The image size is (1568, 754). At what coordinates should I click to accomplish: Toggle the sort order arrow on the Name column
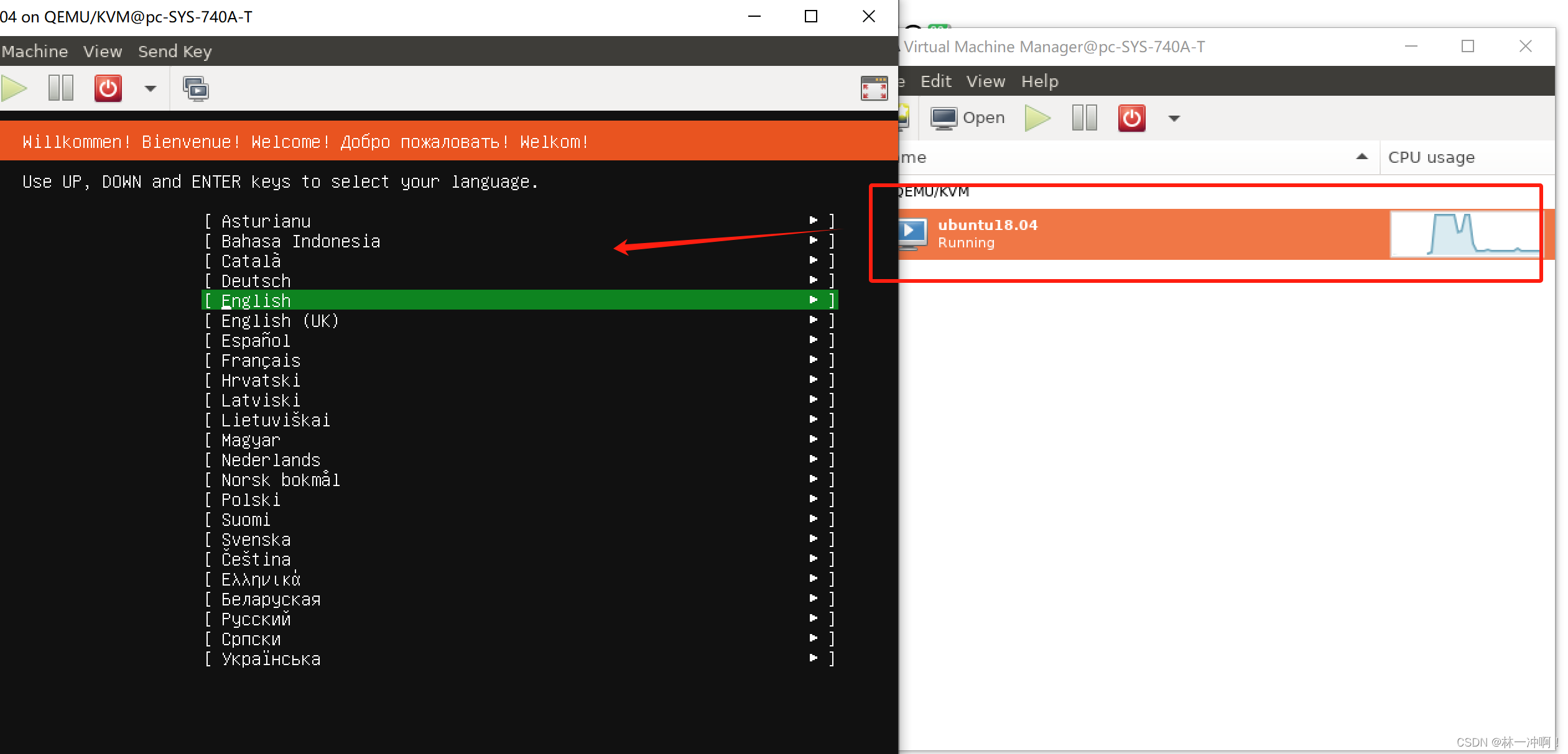[x=1363, y=157]
